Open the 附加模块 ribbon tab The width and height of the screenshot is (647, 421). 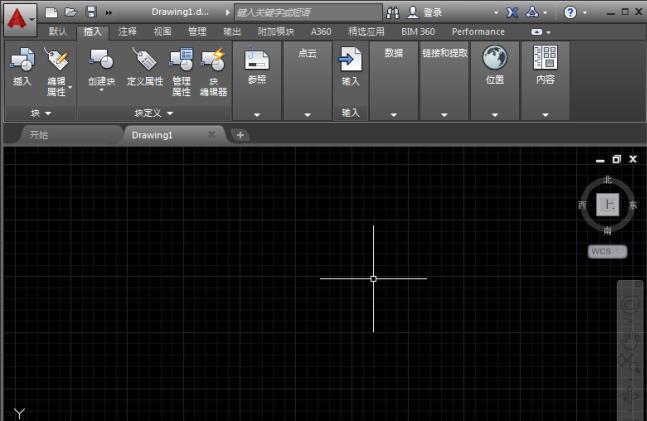click(x=276, y=32)
